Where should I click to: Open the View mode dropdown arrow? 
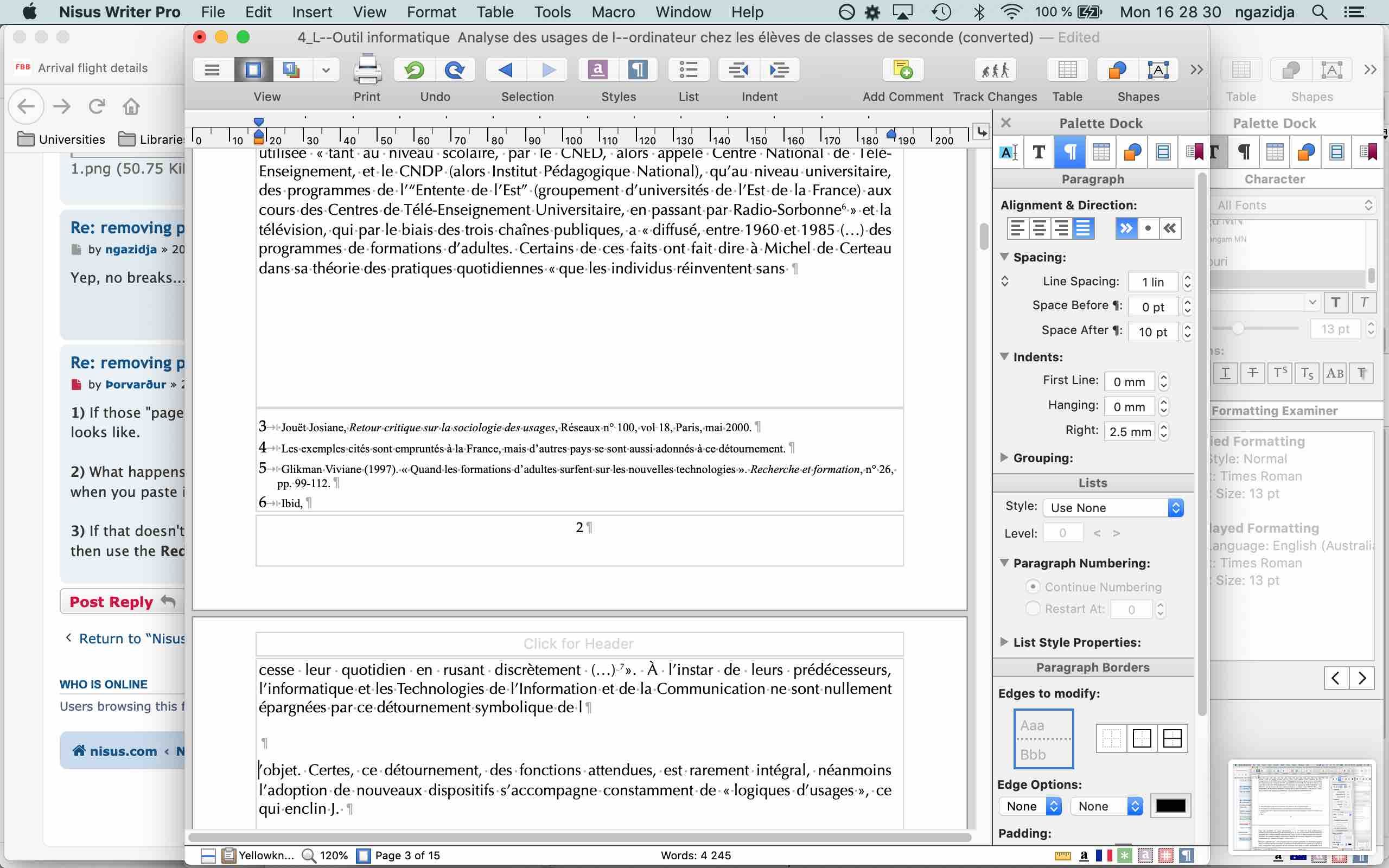[x=326, y=70]
